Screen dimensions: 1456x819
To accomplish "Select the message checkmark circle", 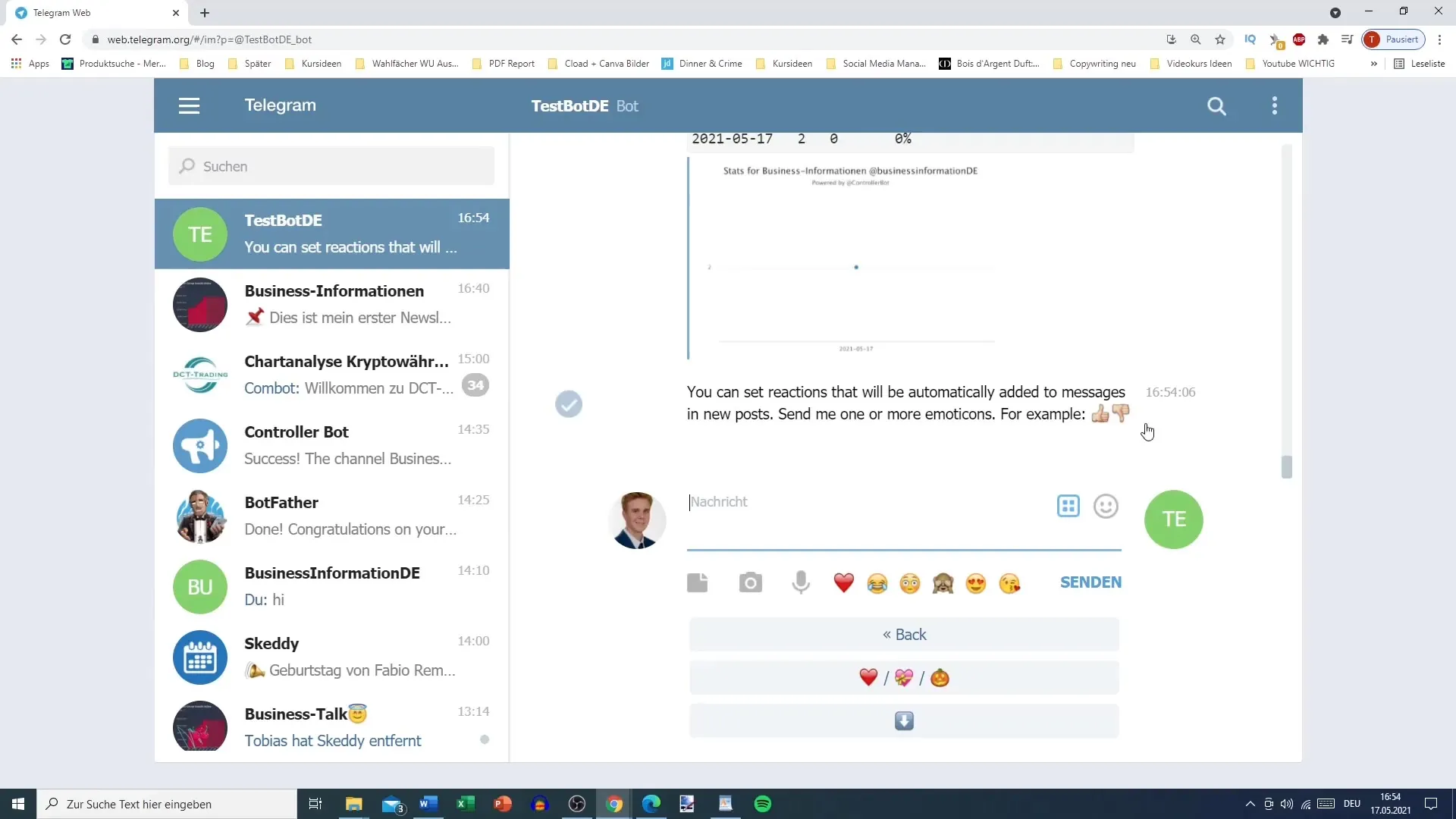I will click(x=569, y=404).
